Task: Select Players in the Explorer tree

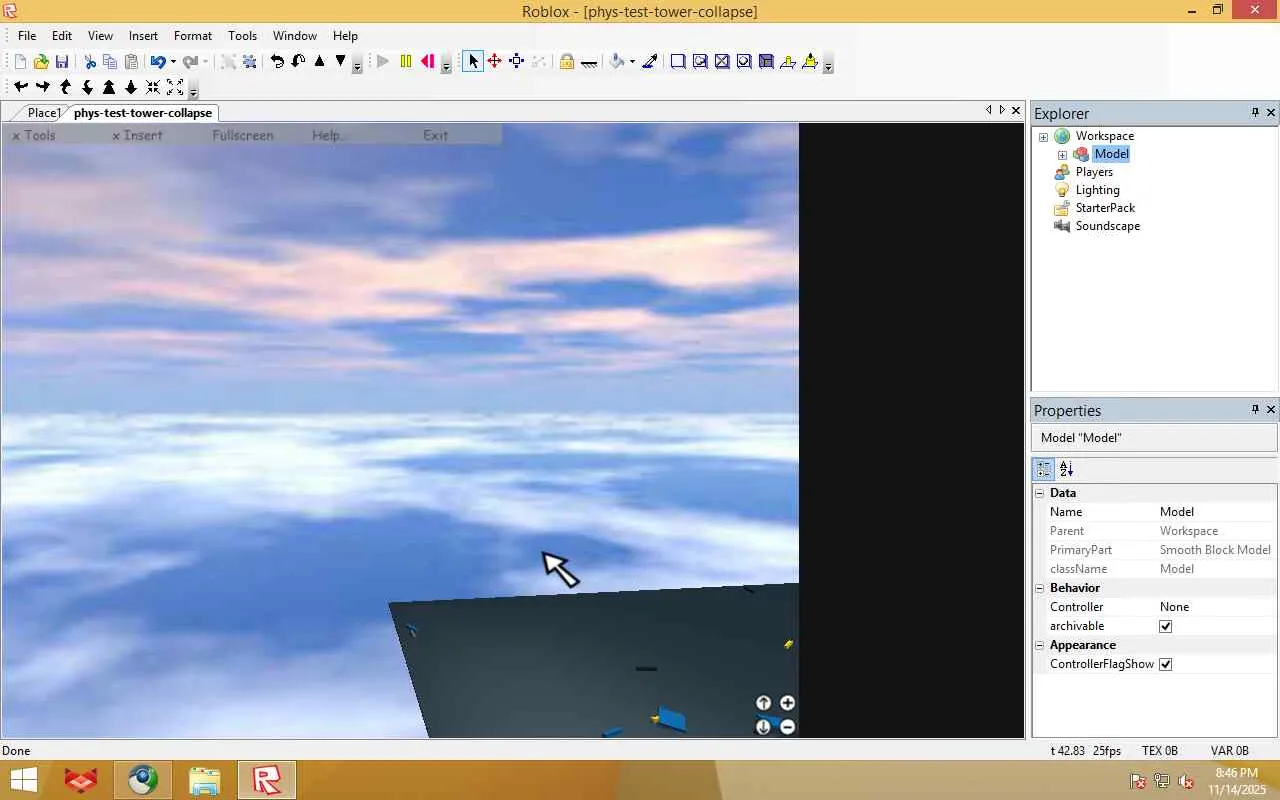Action: tap(1094, 172)
